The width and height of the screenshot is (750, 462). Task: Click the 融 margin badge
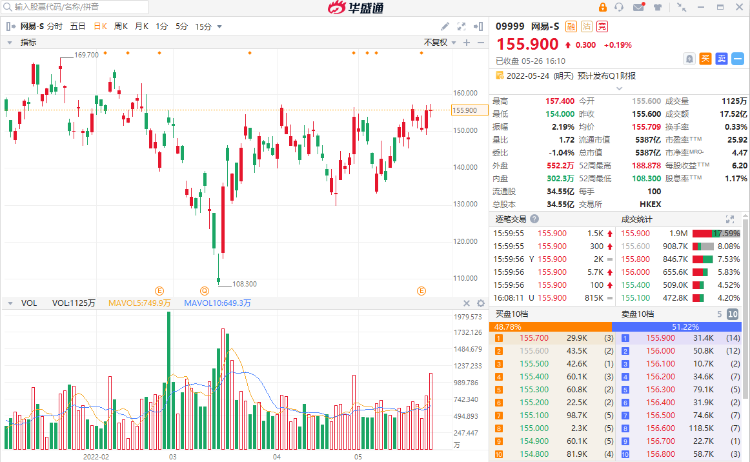[571, 26]
